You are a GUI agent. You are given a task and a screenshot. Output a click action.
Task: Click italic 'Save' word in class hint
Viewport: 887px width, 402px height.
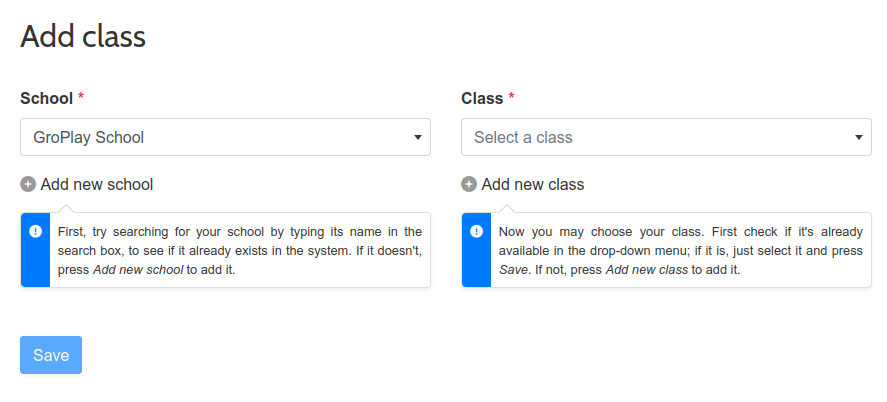(513, 270)
